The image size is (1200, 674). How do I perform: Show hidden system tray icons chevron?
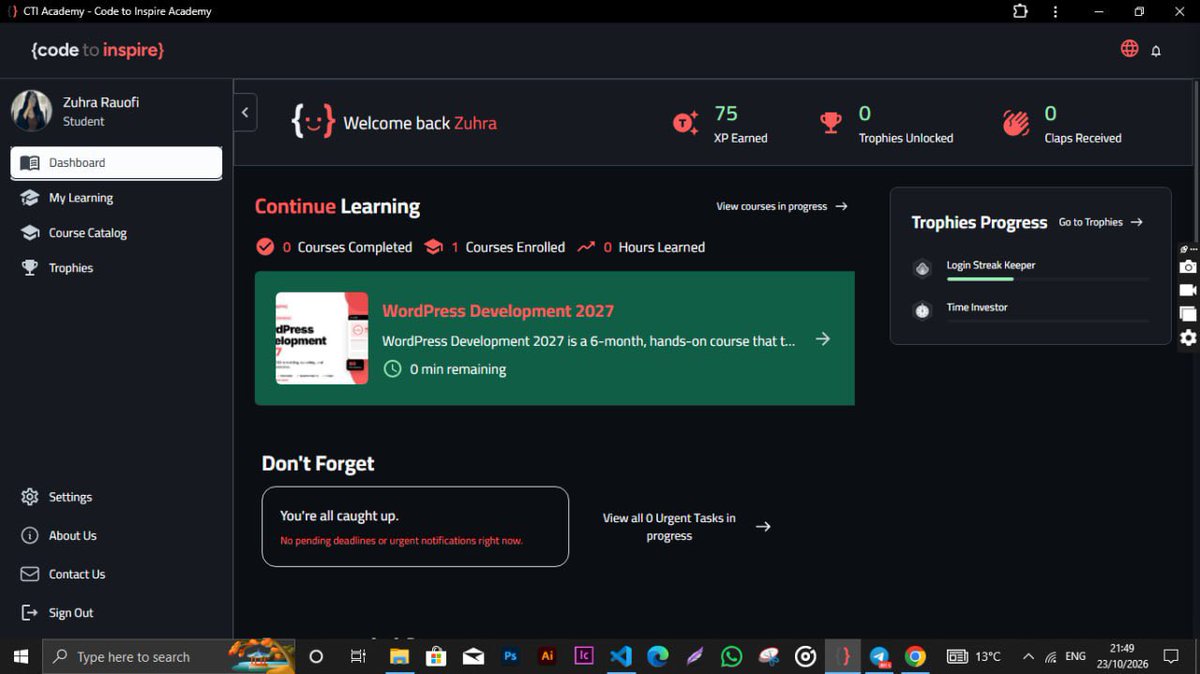[x=1028, y=657]
